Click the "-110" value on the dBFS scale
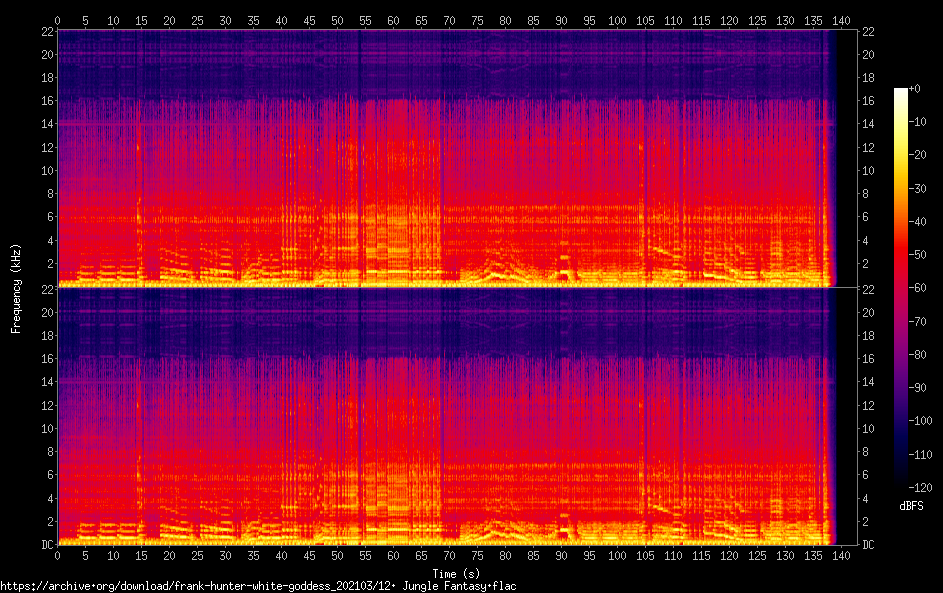 coord(921,454)
